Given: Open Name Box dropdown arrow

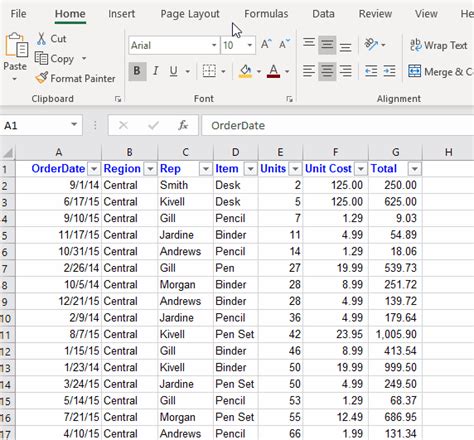Looking at the screenshot, I should point(74,125).
